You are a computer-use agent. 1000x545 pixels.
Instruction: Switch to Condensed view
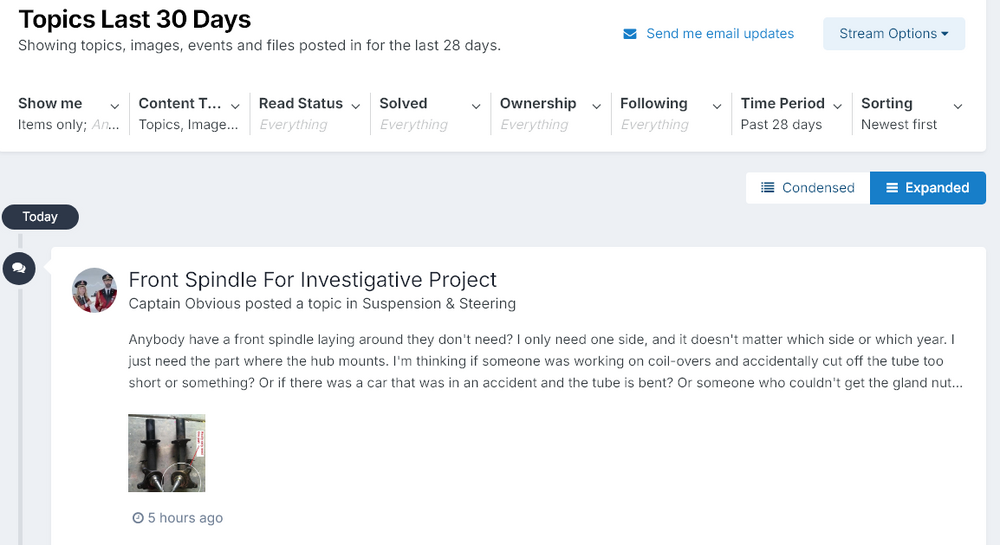click(x=808, y=187)
